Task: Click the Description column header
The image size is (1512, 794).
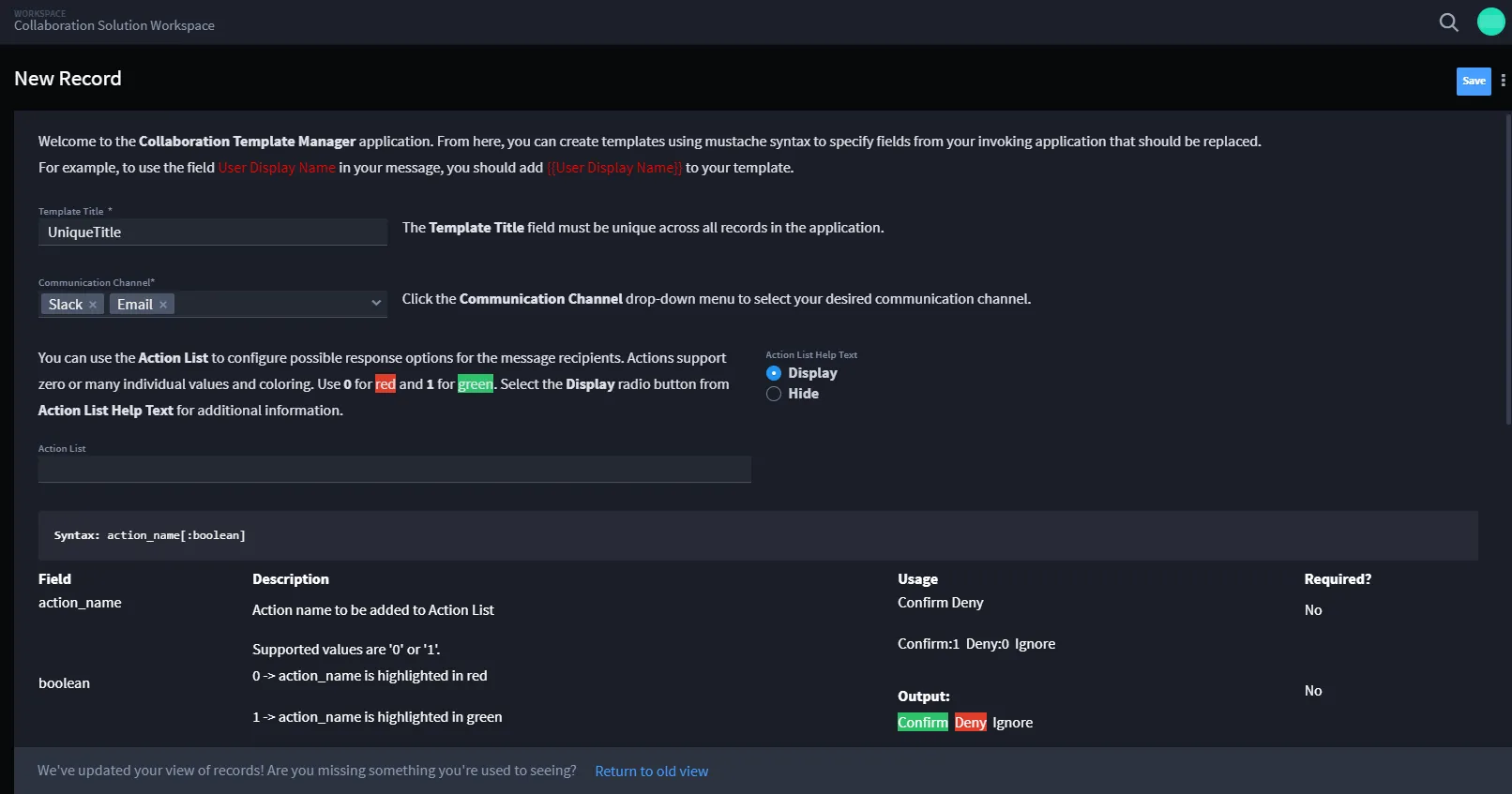Action: point(291,579)
